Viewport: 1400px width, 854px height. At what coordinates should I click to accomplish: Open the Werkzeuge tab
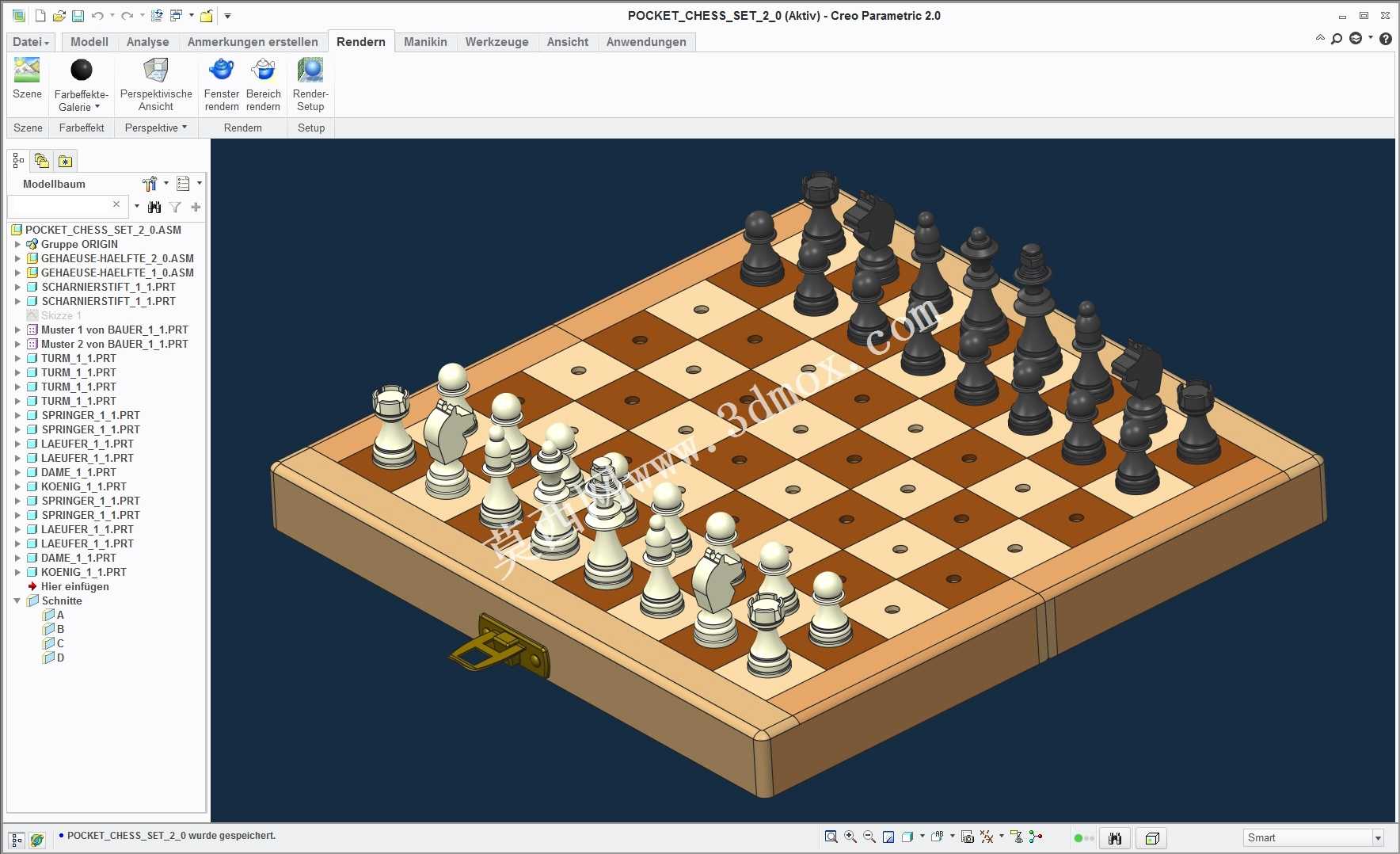tap(497, 42)
